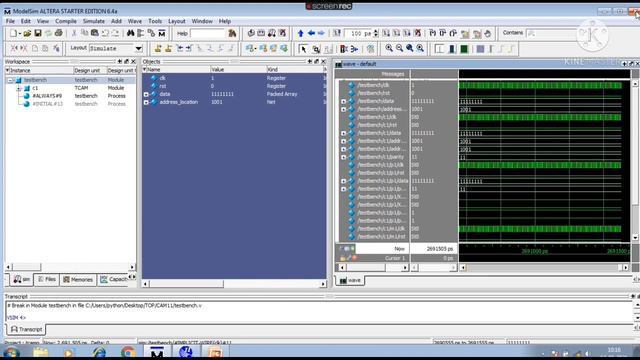Expand /testbench/c1/parity signal in wave
The width and height of the screenshot is (640, 360).
(343, 157)
